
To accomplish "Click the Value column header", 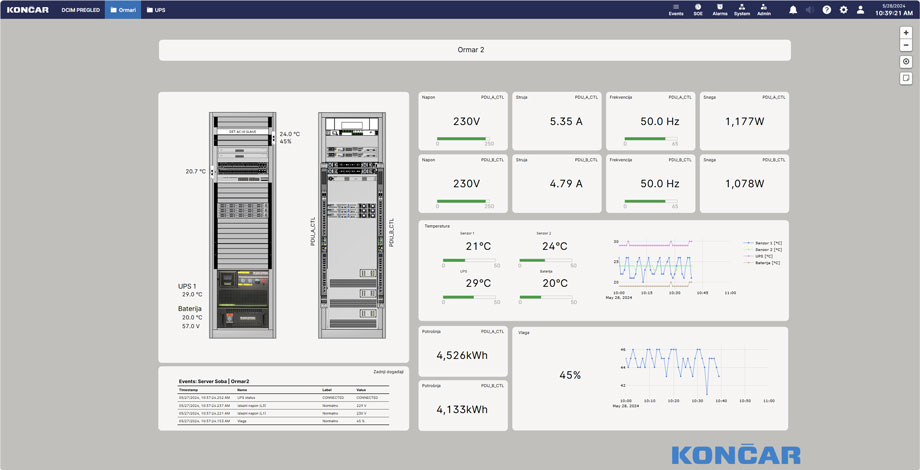I will [x=361, y=389].
